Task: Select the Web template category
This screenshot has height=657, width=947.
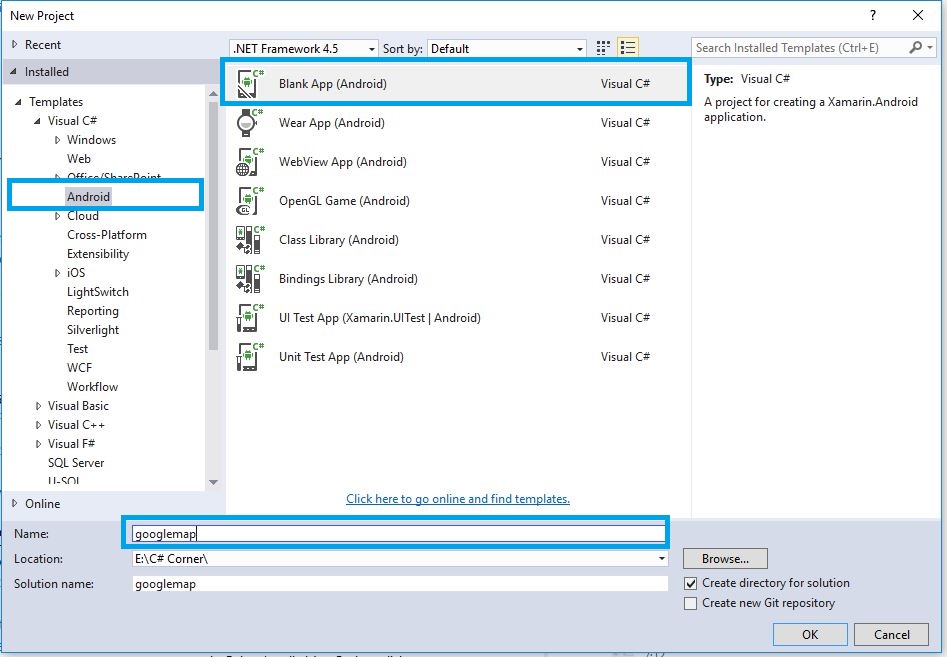Action: click(x=79, y=159)
